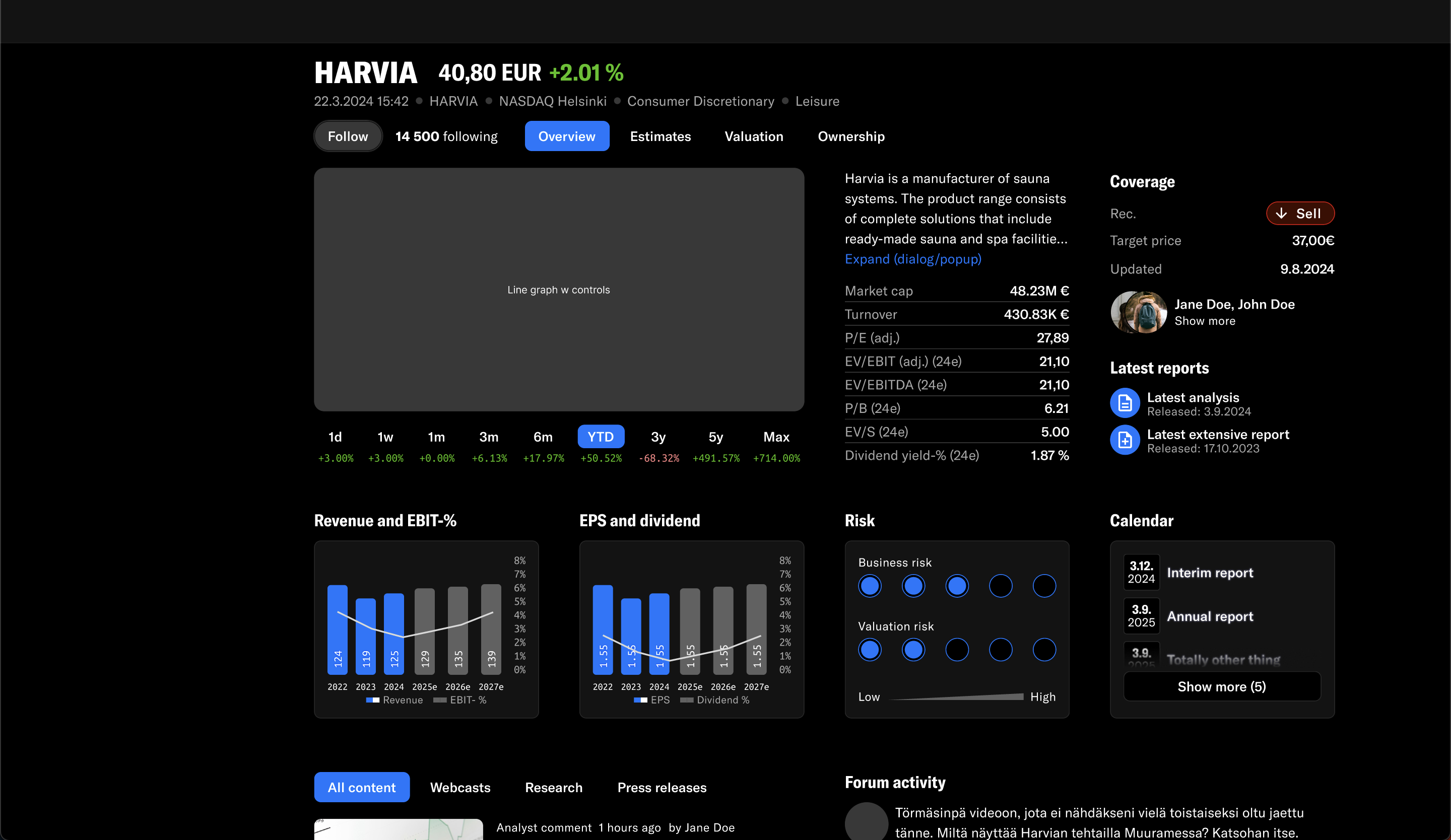The height and width of the screenshot is (840, 1451).
Task: Click the Low-High risk scale bar
Action: tap(956, 697)
